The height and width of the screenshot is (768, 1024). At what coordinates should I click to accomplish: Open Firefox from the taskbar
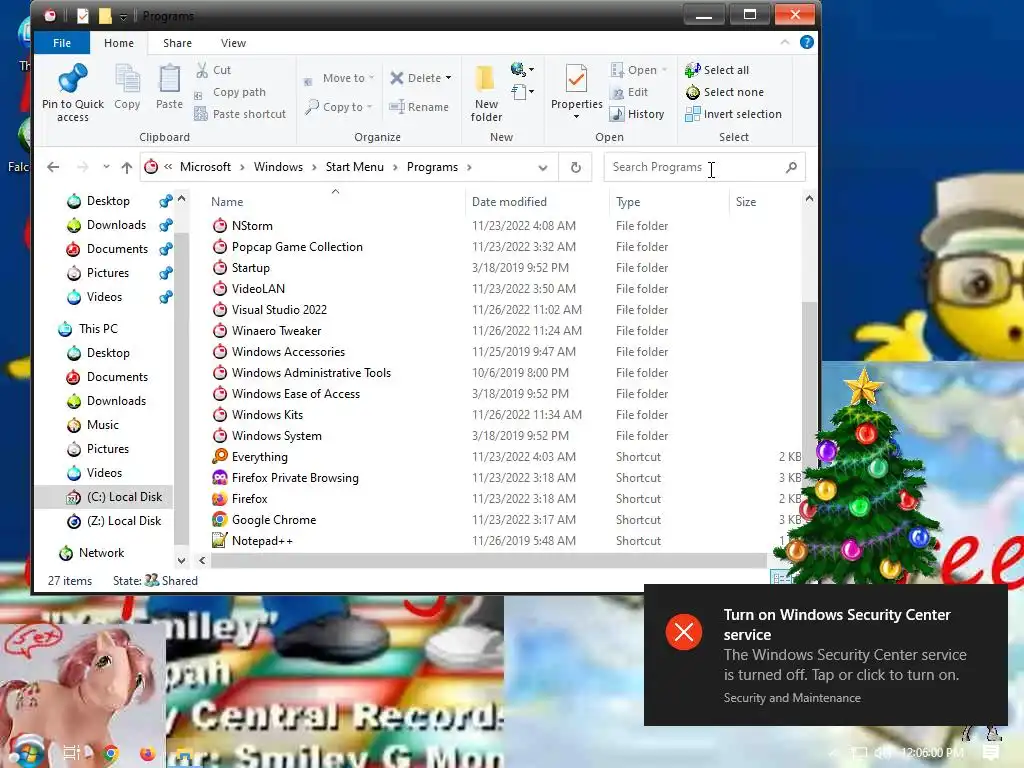pos(148,753)
